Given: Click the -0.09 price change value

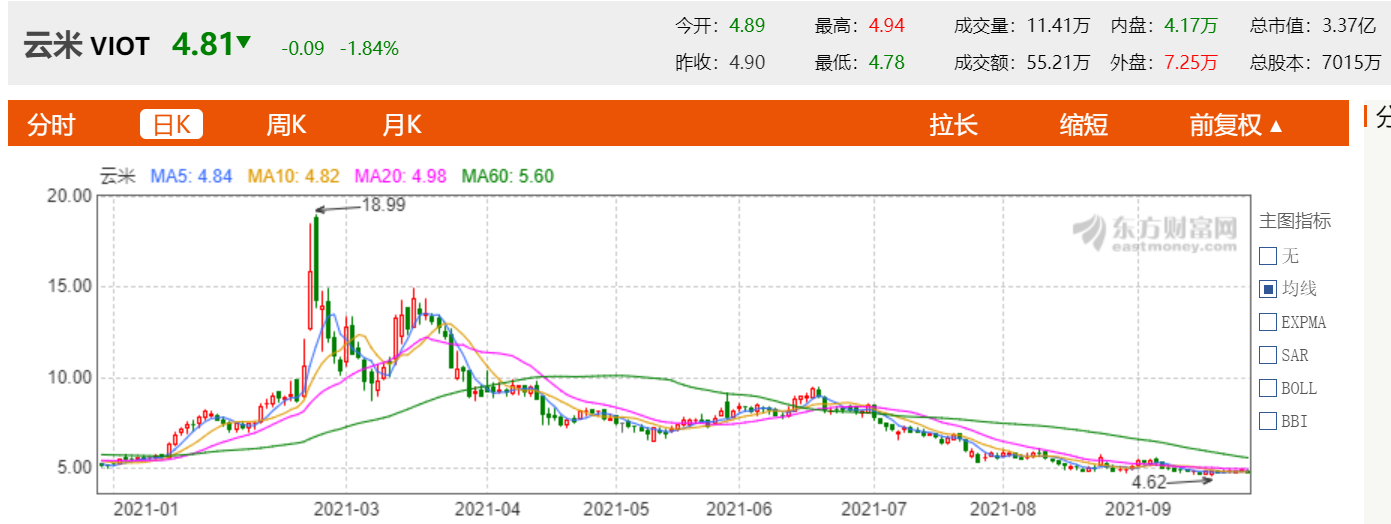Looking at the screenshot, I should (x=303, y=48).
